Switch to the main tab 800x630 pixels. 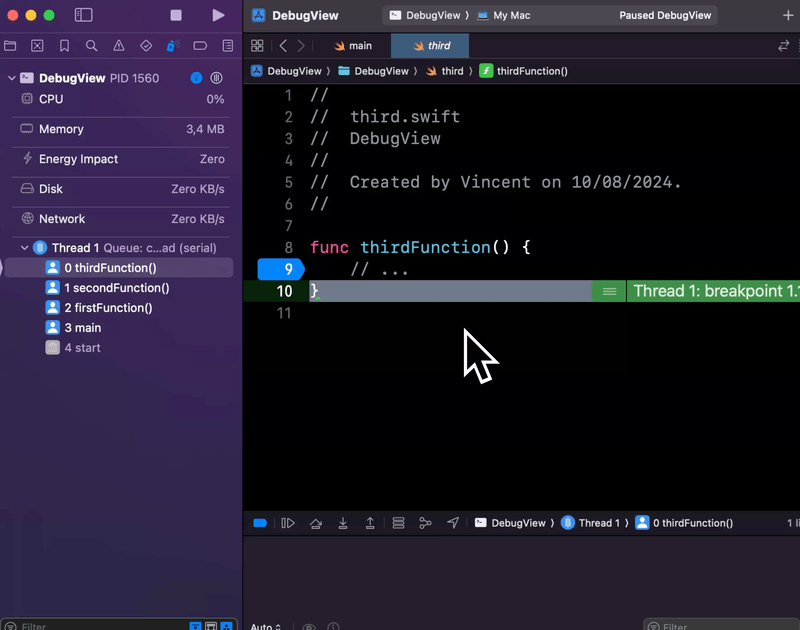click(x=353, y=46)
